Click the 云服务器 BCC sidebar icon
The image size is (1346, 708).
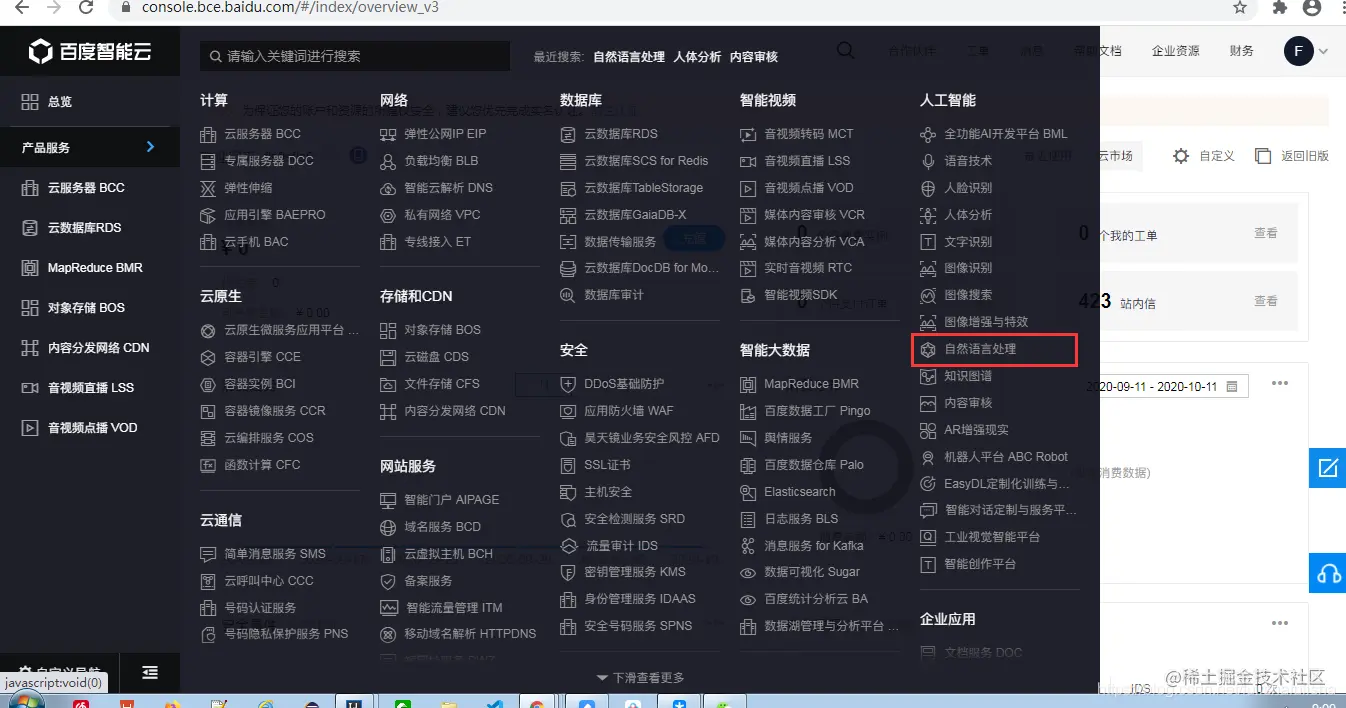tap(29, 188)
